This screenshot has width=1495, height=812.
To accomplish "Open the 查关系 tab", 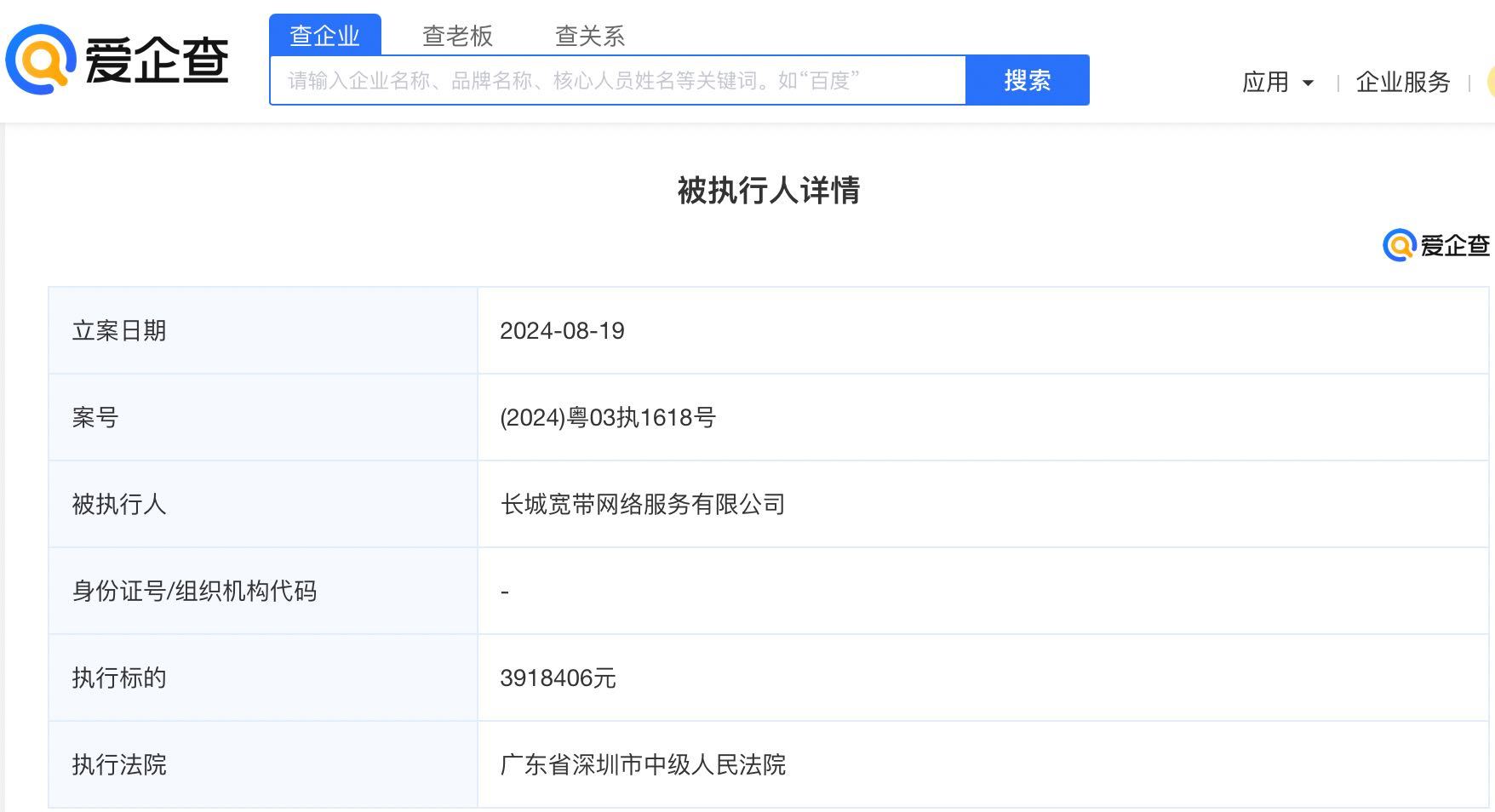I will tap(590, 36).
